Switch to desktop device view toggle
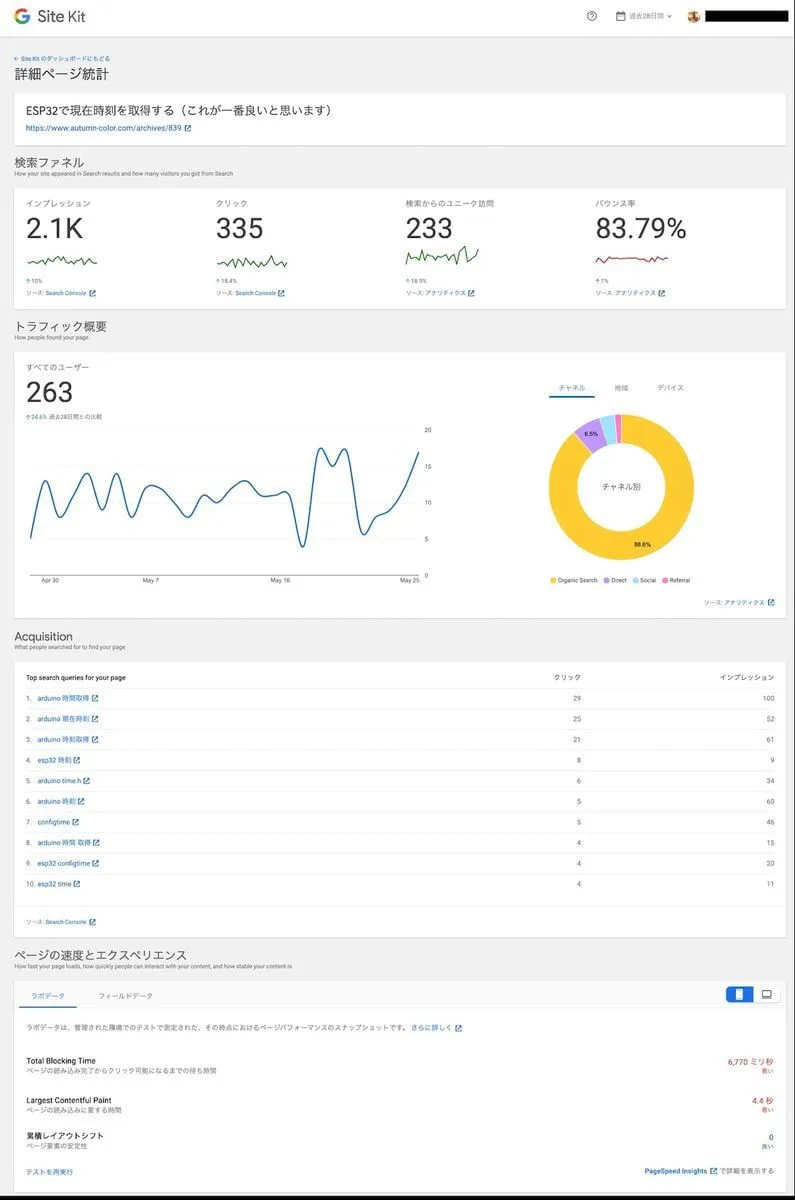795x1200 pixels. click(x=766, y=994)
